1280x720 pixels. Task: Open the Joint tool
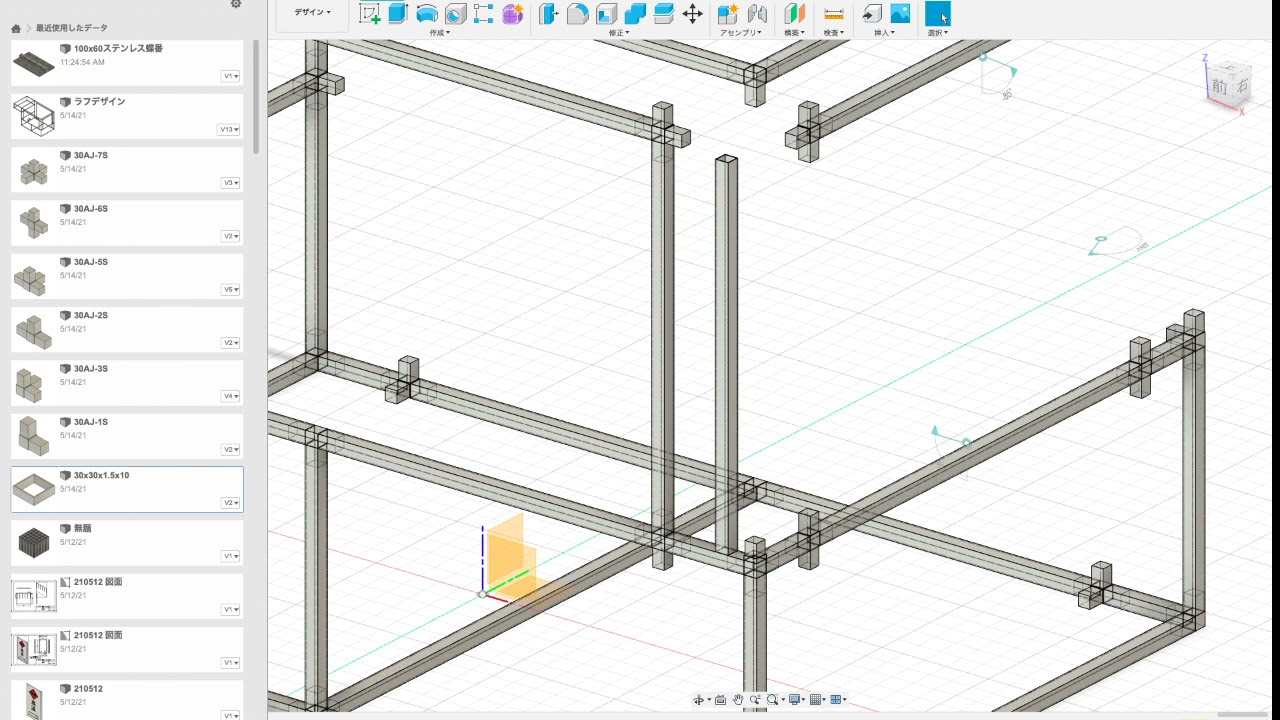coord(757,14)
